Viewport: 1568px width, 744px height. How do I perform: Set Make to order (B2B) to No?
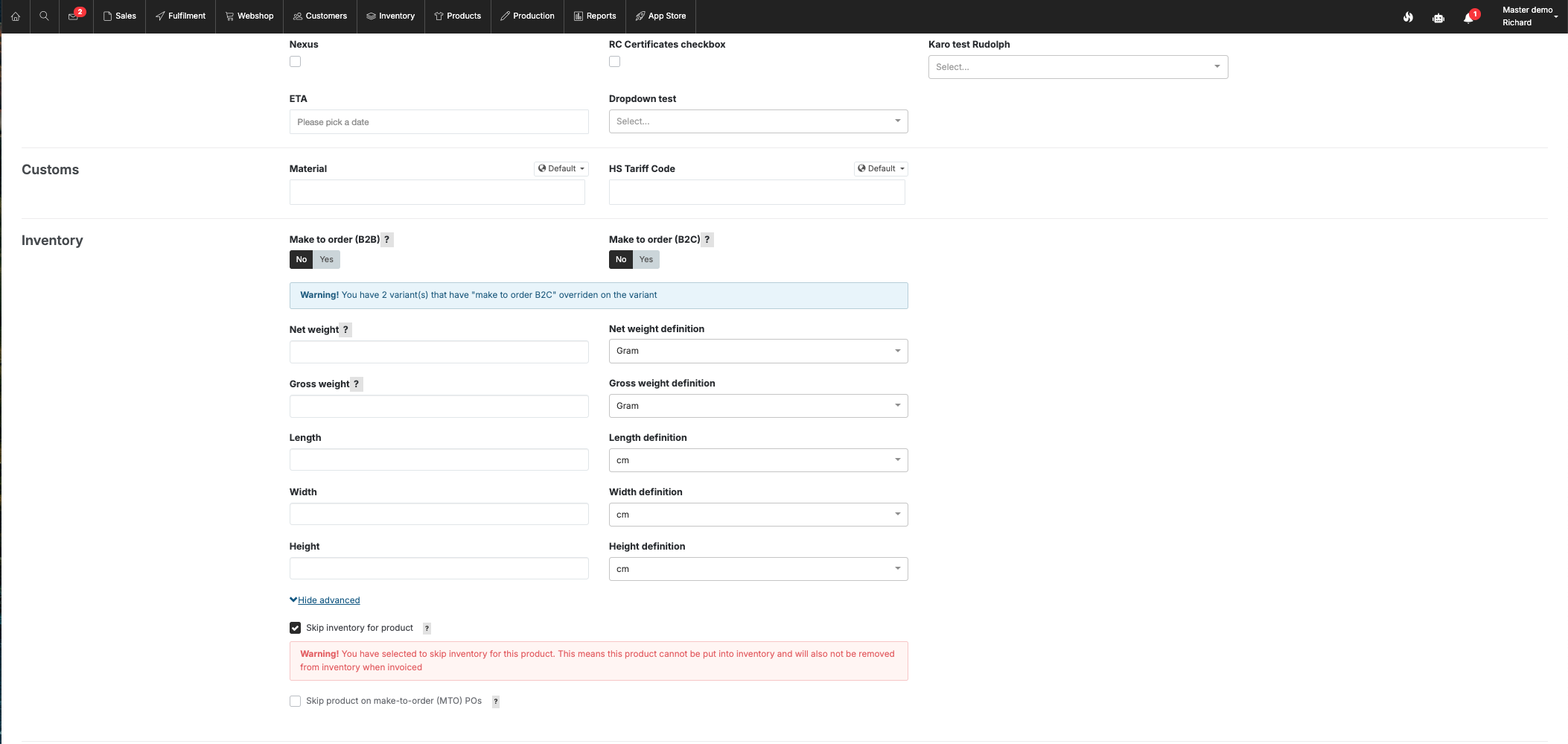pos(301,259)
